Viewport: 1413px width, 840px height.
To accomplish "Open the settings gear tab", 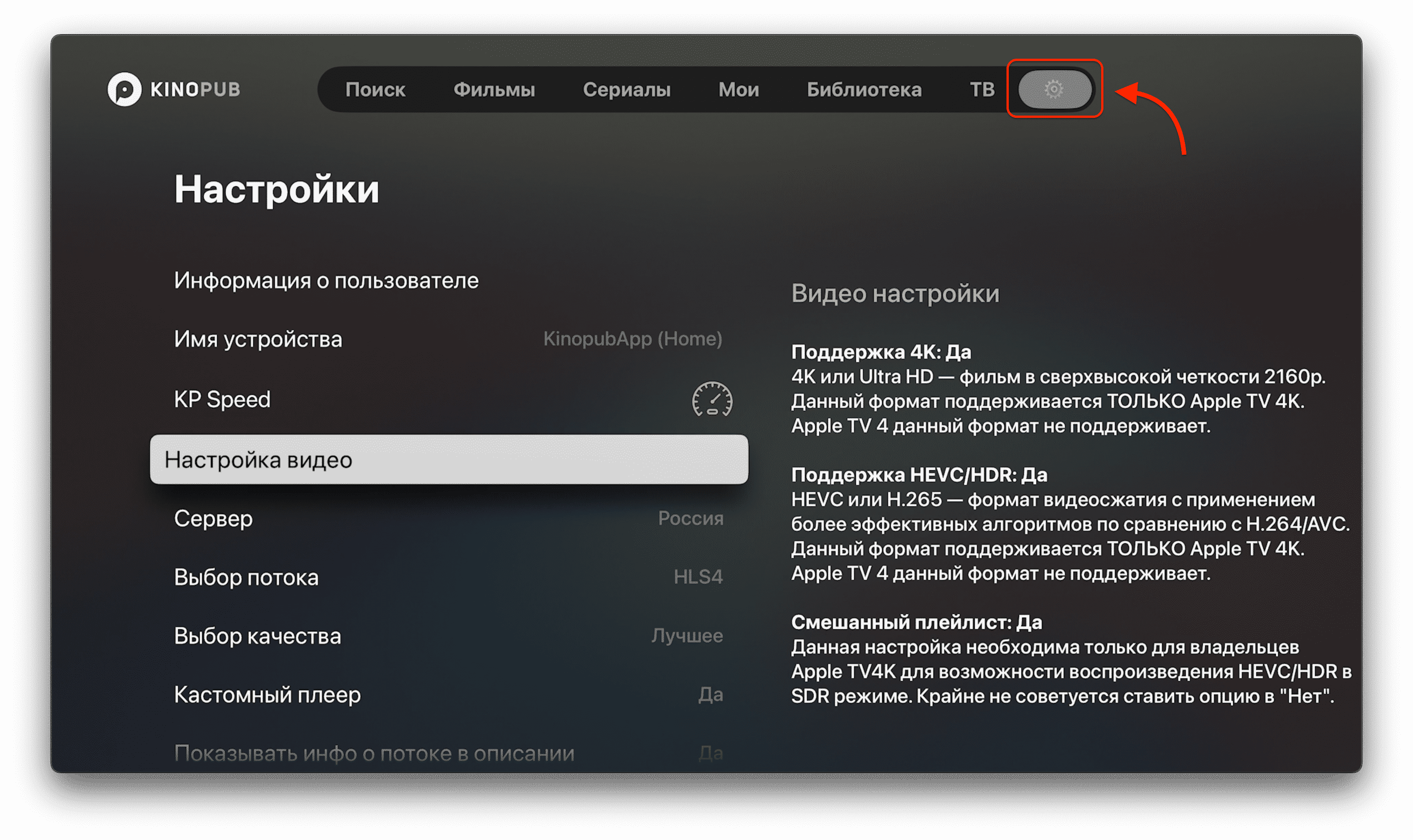I will point(1054,89).
